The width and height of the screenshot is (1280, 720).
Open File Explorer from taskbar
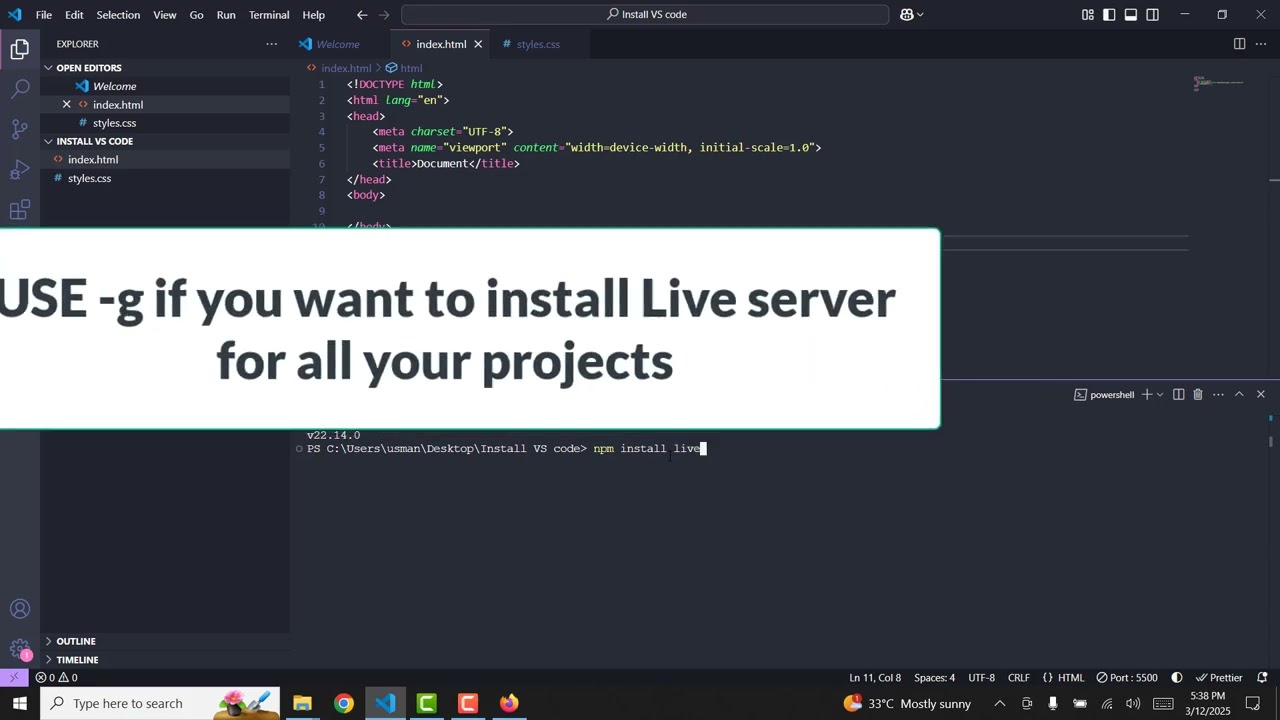click(x=302, y=703)
